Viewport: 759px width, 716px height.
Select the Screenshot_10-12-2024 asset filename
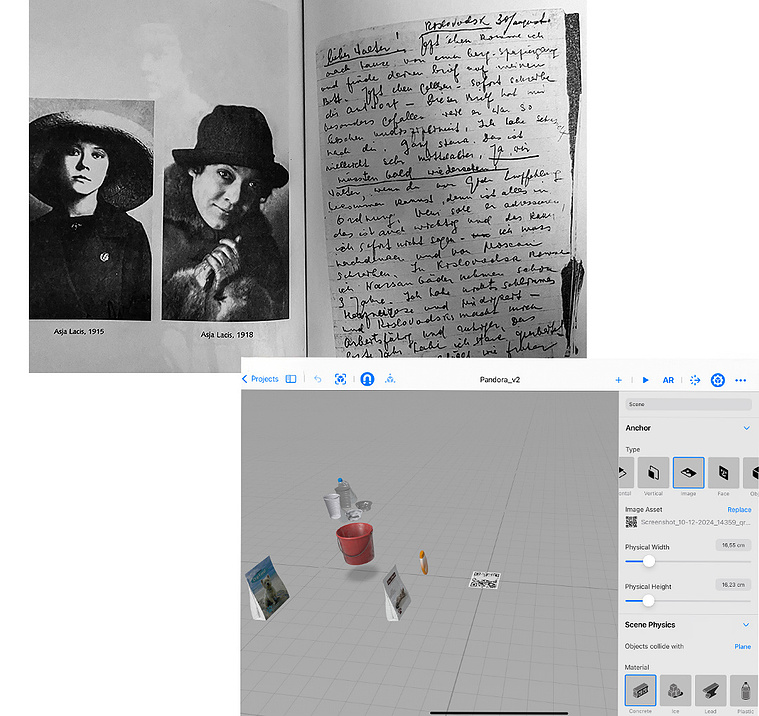coord(695,522)
